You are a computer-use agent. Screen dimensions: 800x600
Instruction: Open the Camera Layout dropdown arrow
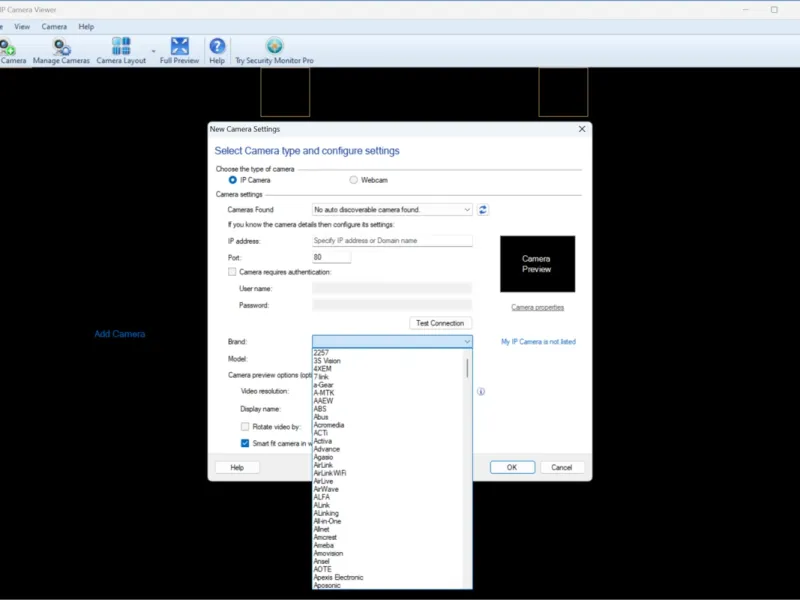pyautogui.click(x=153, y=51)
